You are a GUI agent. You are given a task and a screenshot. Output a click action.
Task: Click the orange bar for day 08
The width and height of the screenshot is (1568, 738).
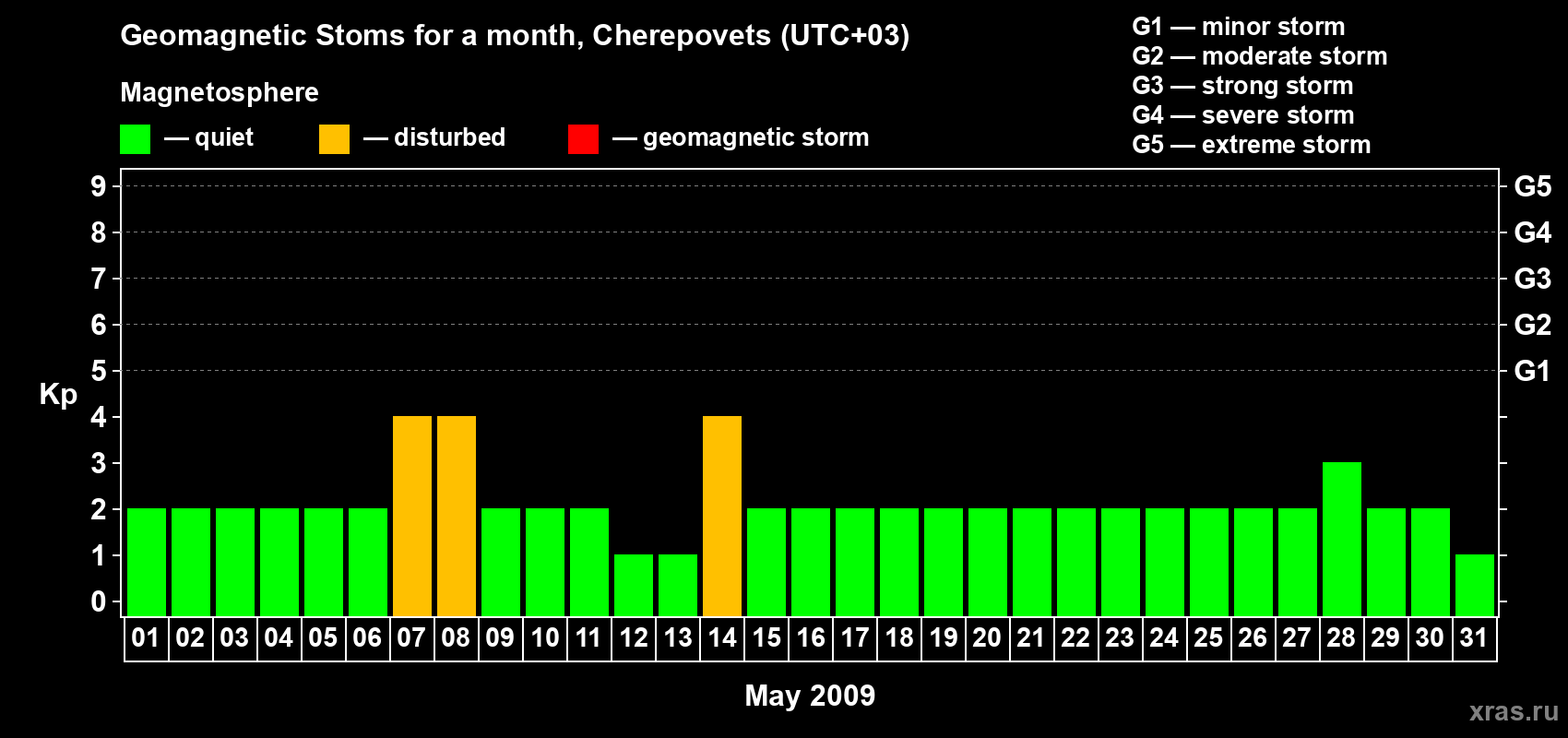(x=457, y=516)
